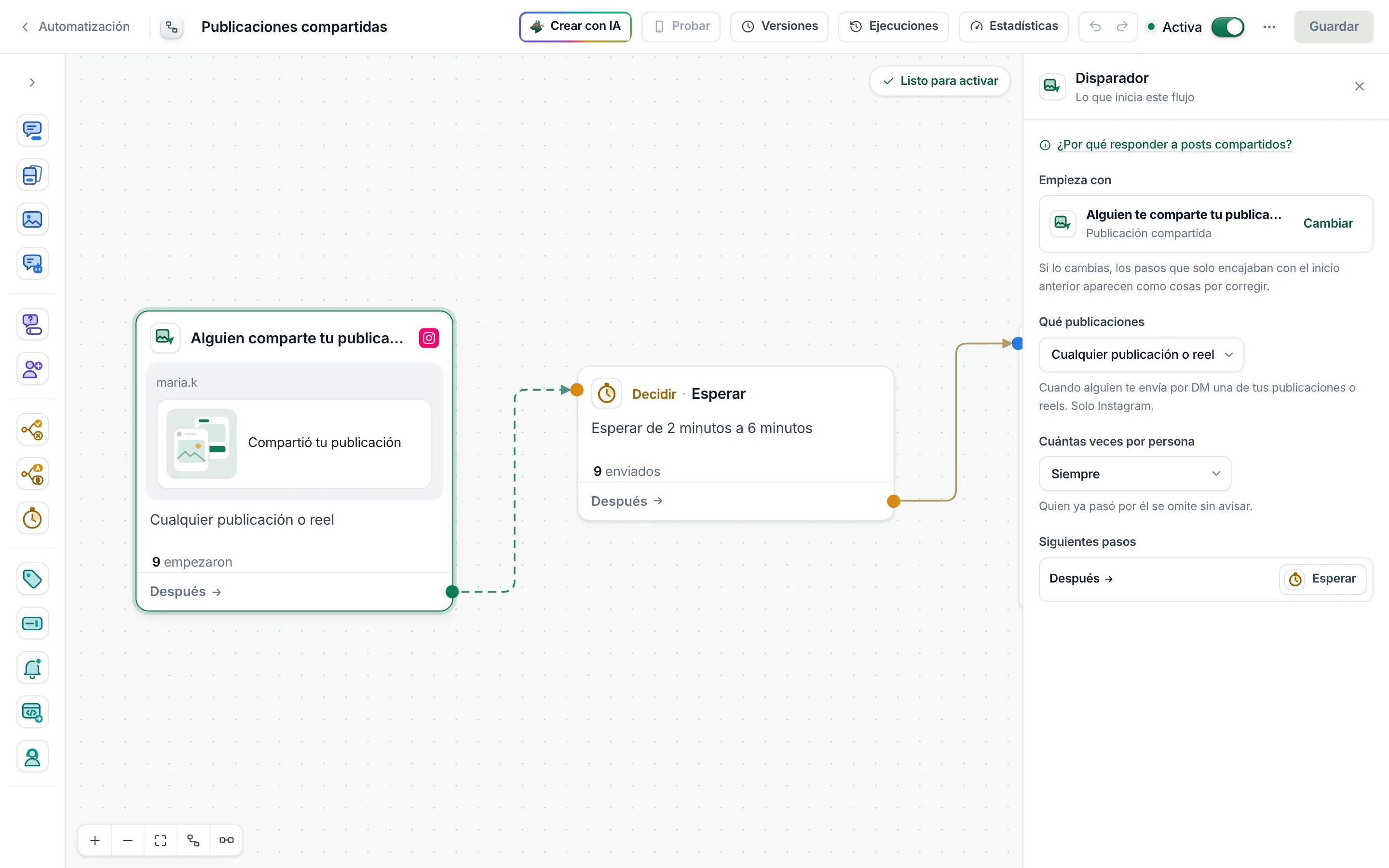Expand the left step sidebar
This screenshot has width=1389, height=868.
coord(32,82)
